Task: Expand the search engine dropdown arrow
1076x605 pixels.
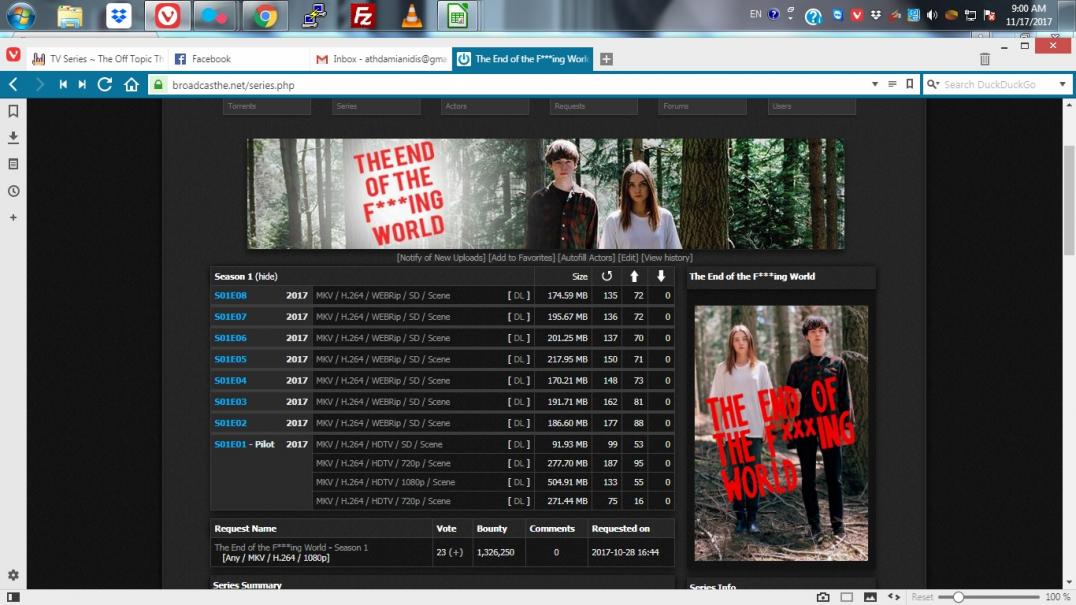Action: 1062,85
